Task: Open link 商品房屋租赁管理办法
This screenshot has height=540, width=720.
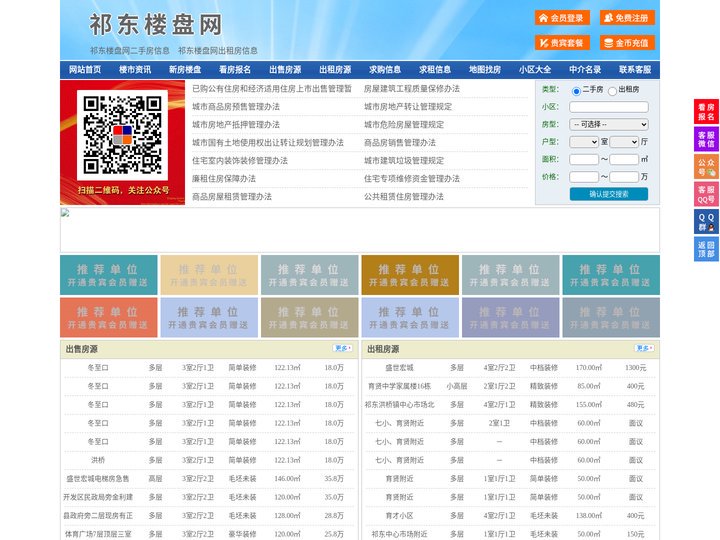Action: pyautogui.click(x=232, y=197)
